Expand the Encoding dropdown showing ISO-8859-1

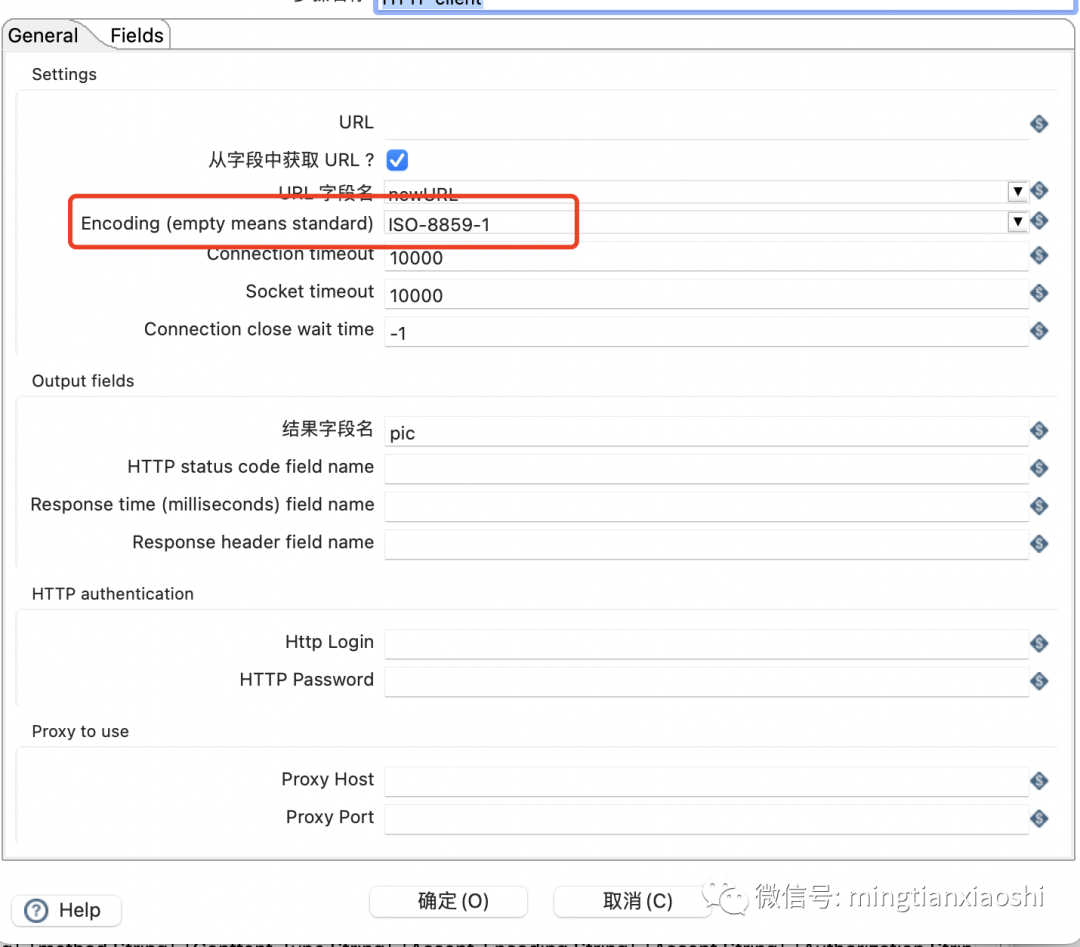tap(1018, 222)
